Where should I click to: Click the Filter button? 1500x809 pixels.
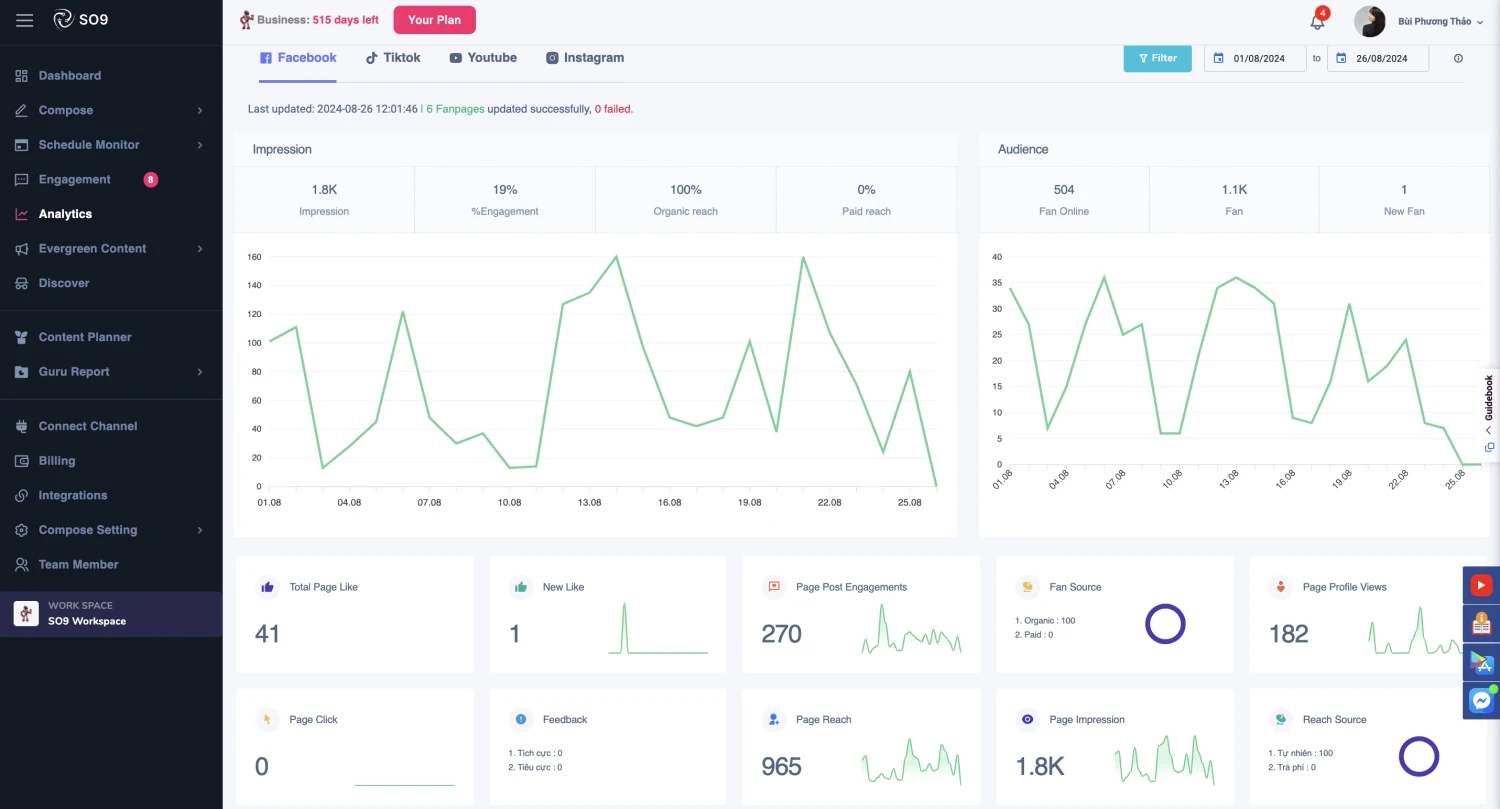coord(1158,58)
